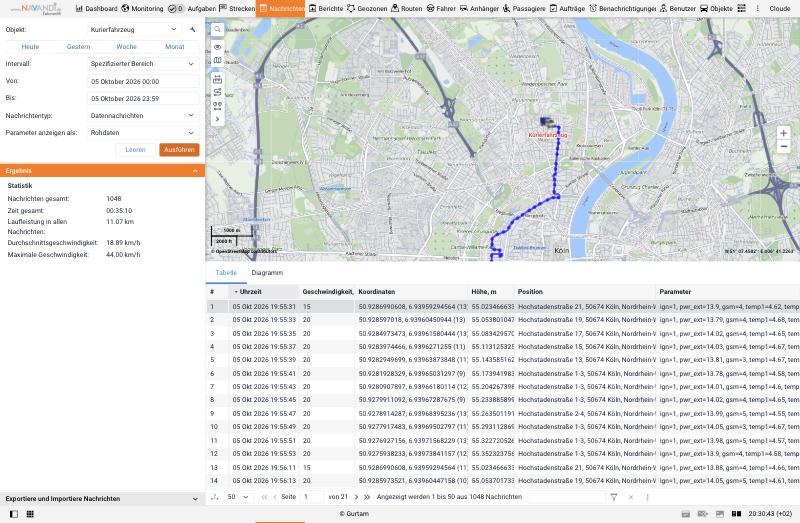This screenshot has width=800, height=523.
Task: Click the filter funnel icon
Action: pyautogui.click(x=614, y=496)
